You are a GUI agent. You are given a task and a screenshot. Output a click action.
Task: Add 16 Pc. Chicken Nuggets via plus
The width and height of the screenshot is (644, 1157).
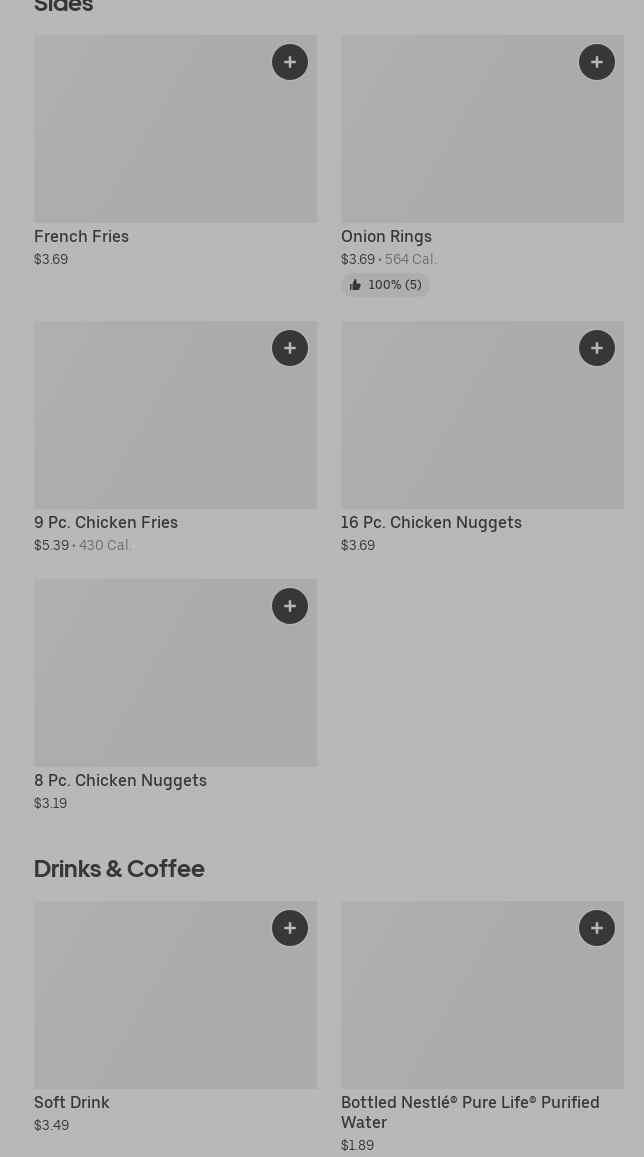[597, 348]
